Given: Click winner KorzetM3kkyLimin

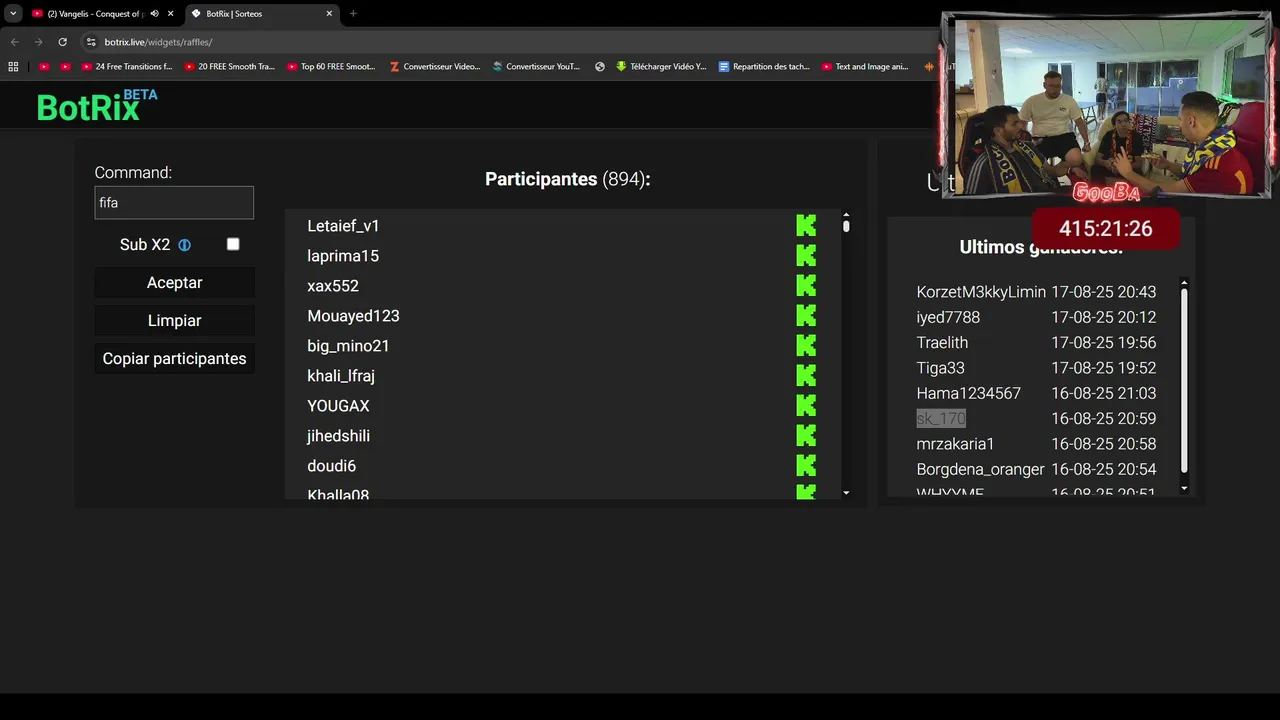Looking at the screenshot, I should [981, 292].
